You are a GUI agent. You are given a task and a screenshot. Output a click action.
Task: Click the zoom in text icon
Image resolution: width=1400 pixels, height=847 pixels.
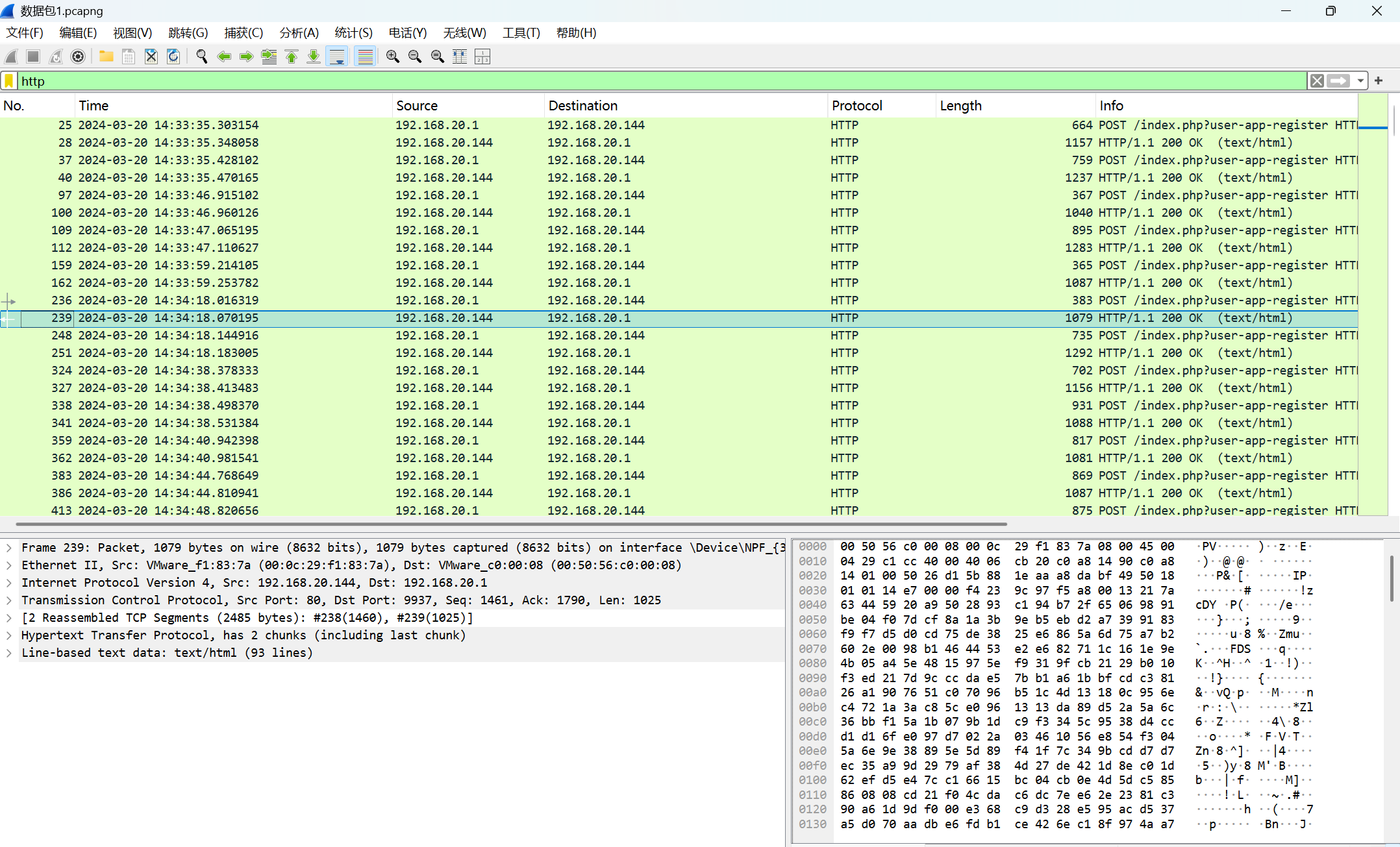(392, 57)
